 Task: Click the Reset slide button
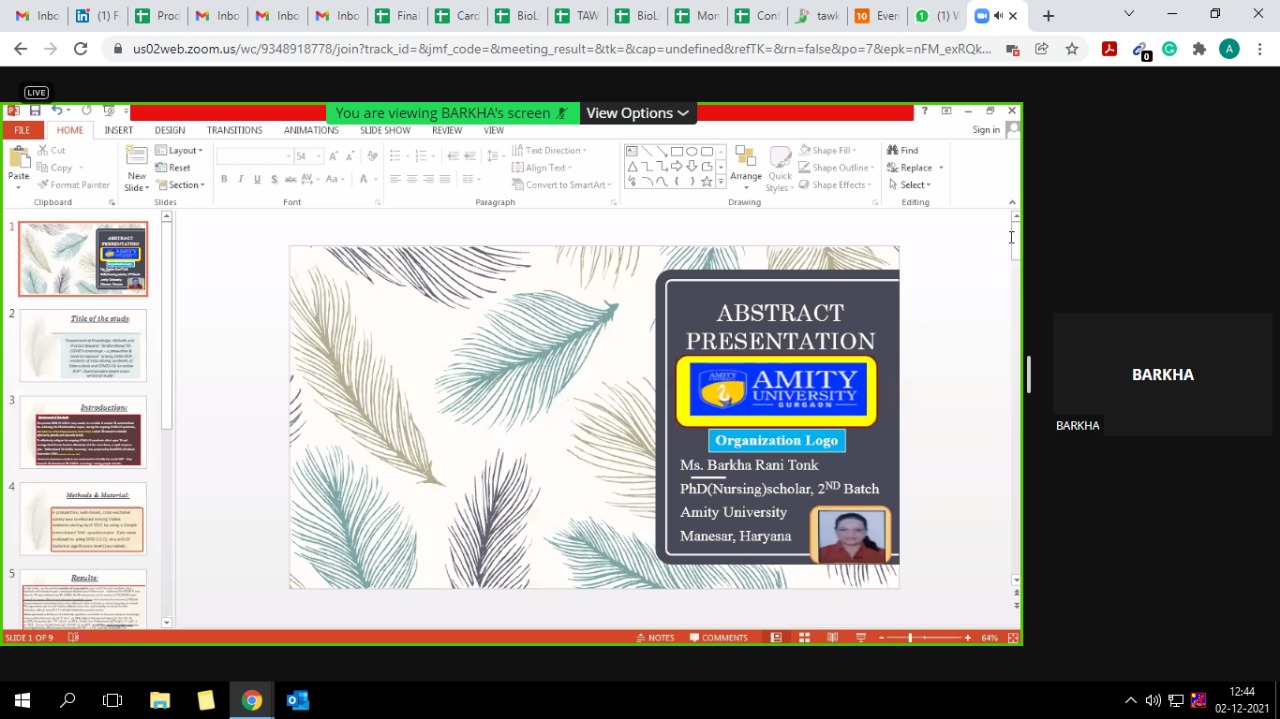[x=173, y=167]
